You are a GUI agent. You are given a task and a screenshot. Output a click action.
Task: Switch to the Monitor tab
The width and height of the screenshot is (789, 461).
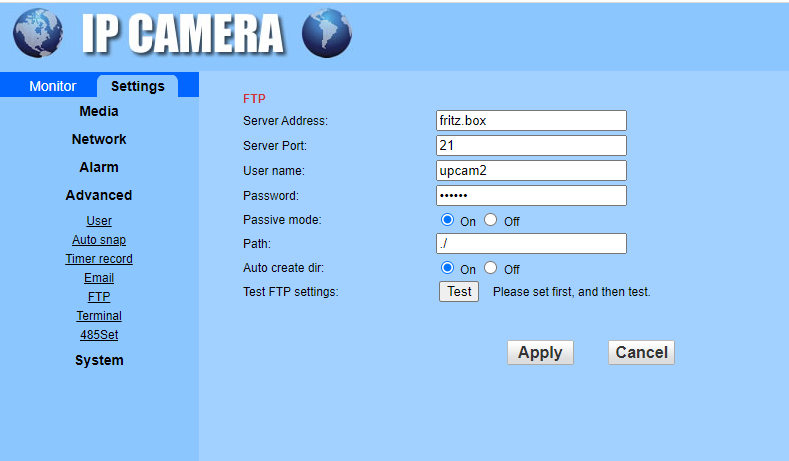pyautogui.click(x=52, y=86)
